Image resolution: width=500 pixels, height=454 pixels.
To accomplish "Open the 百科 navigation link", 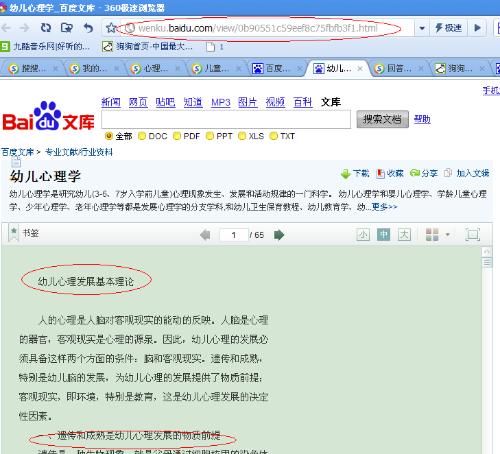I will click(303, 102).
